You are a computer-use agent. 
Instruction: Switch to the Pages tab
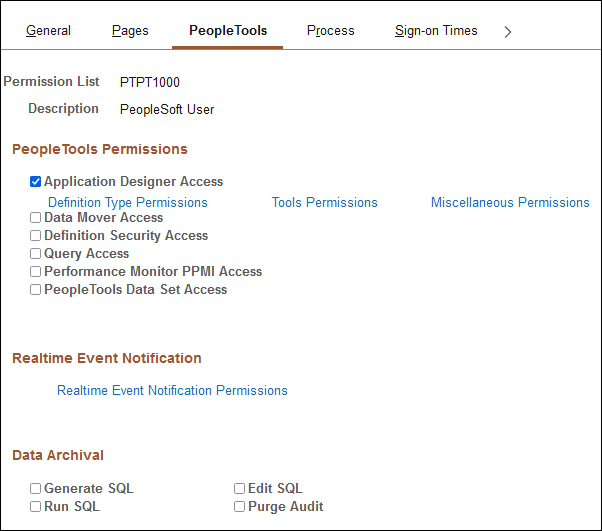(x=130, y=31)
